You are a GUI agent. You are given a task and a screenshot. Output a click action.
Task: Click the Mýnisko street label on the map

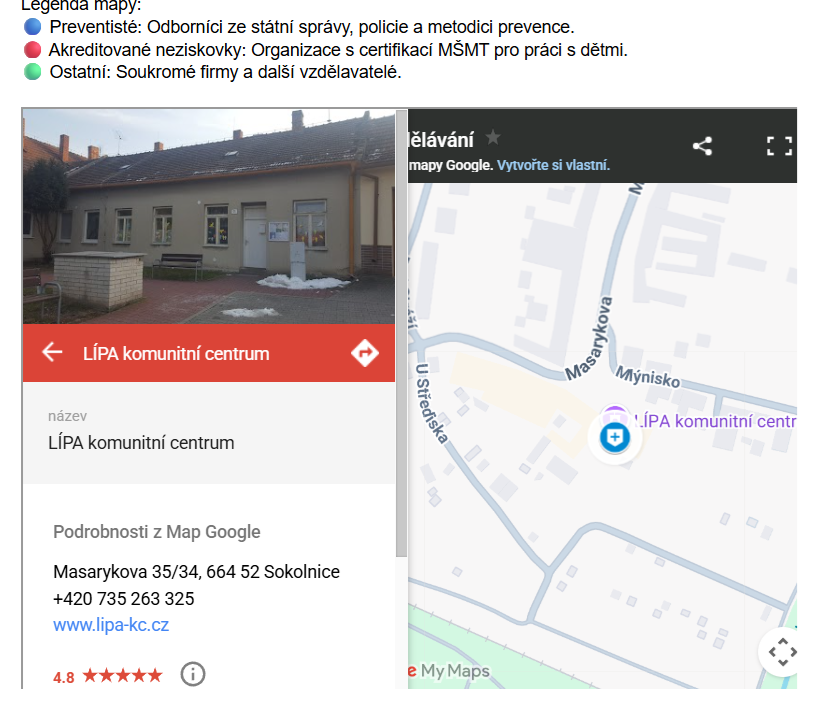(648, 377)
